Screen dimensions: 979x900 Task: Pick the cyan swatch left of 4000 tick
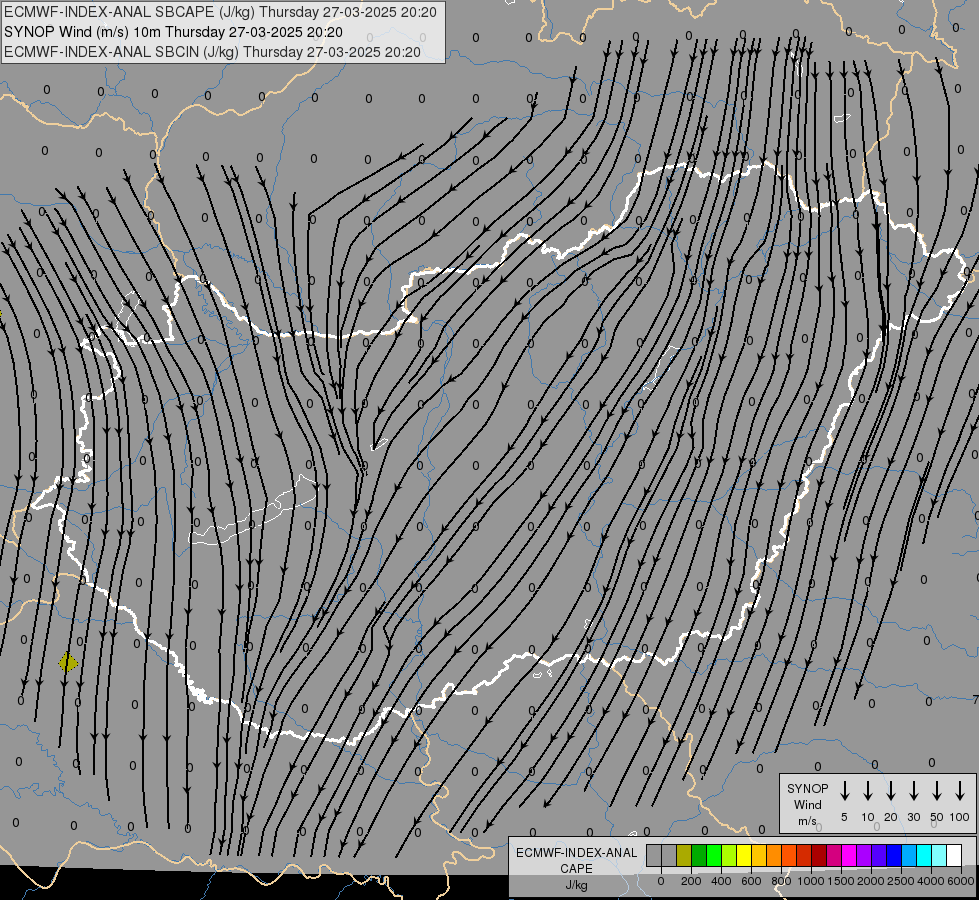pos(925,855)
